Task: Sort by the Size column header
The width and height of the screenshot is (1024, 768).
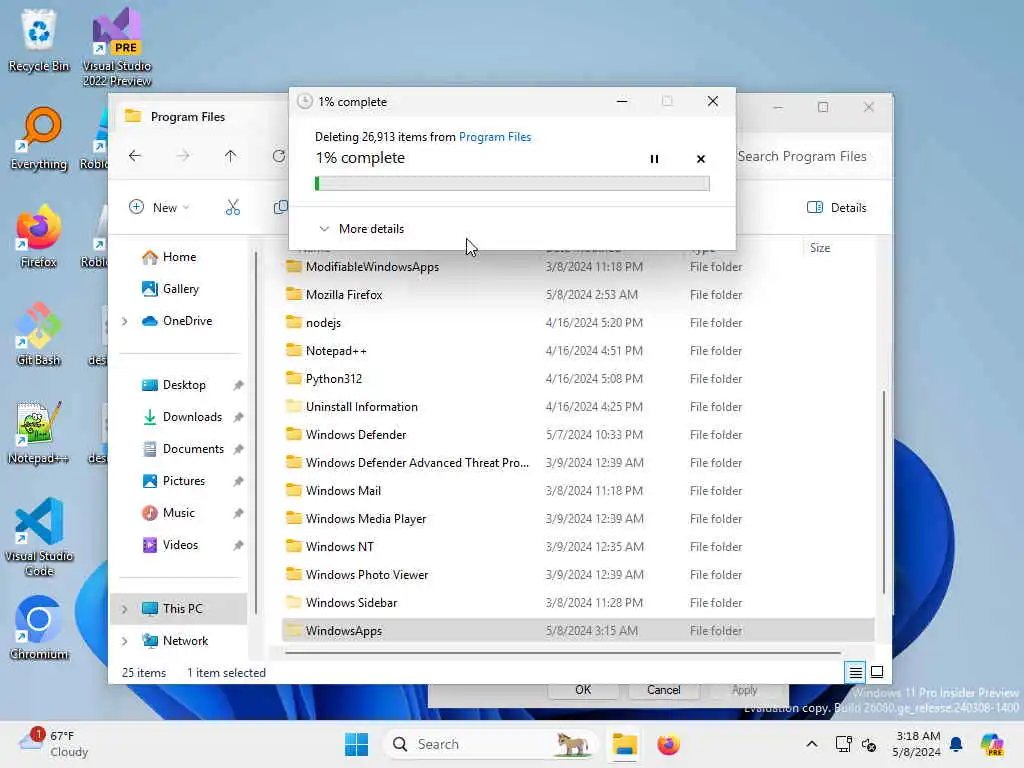Action: click(x=820, y=248)
